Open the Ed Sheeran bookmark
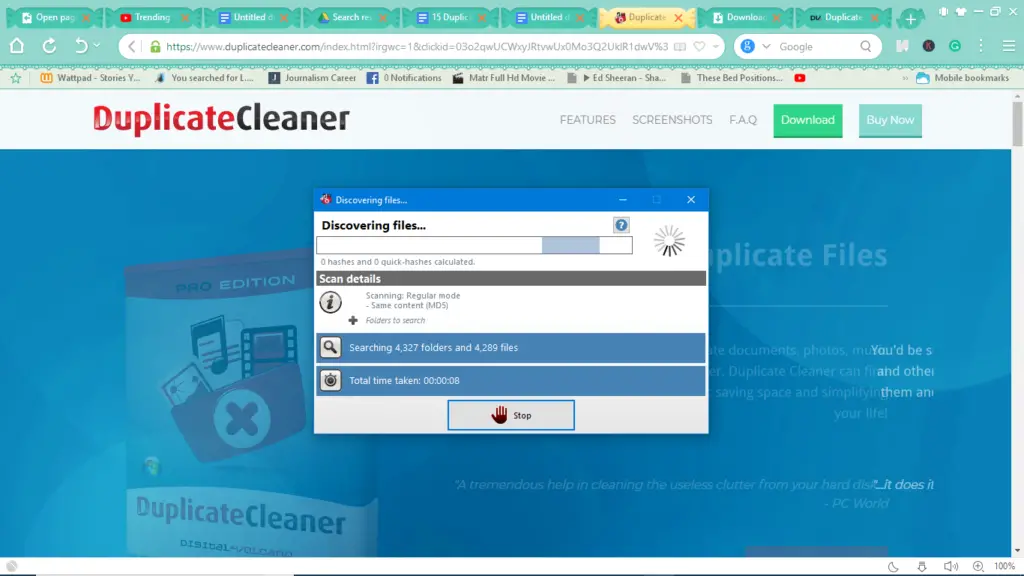This screenshot has height=576, width=1024. pos(616,78)
